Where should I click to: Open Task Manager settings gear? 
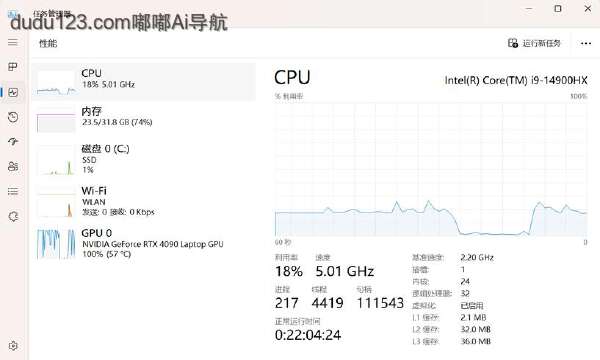(13, 346)
